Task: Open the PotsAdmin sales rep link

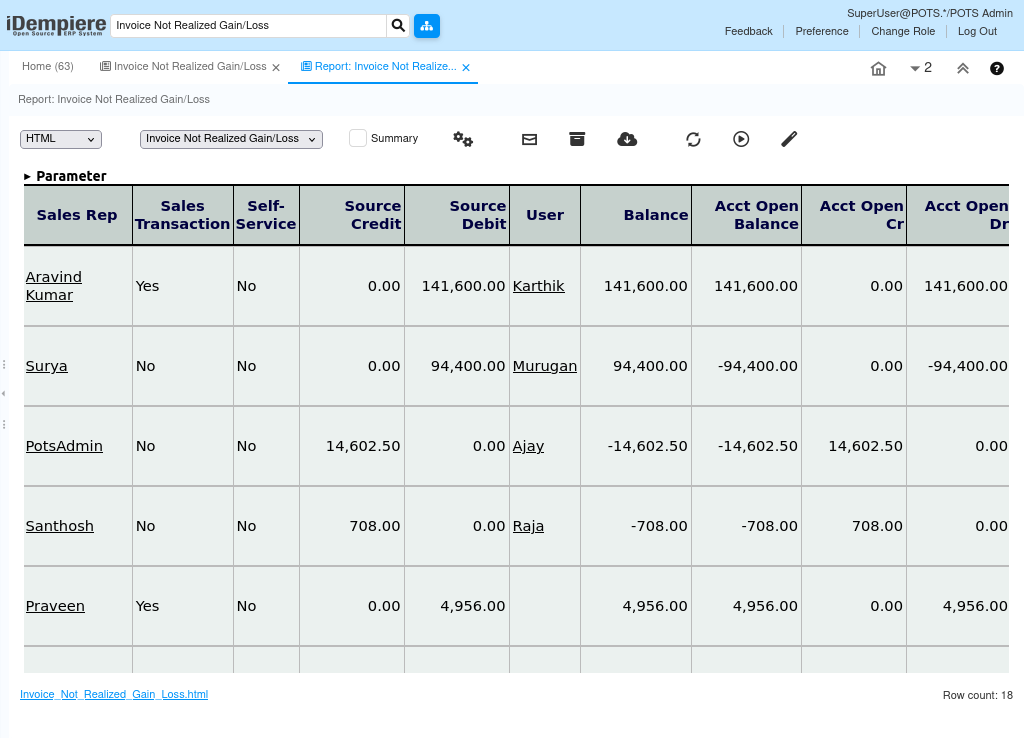Action: click(x=64, y=446)
